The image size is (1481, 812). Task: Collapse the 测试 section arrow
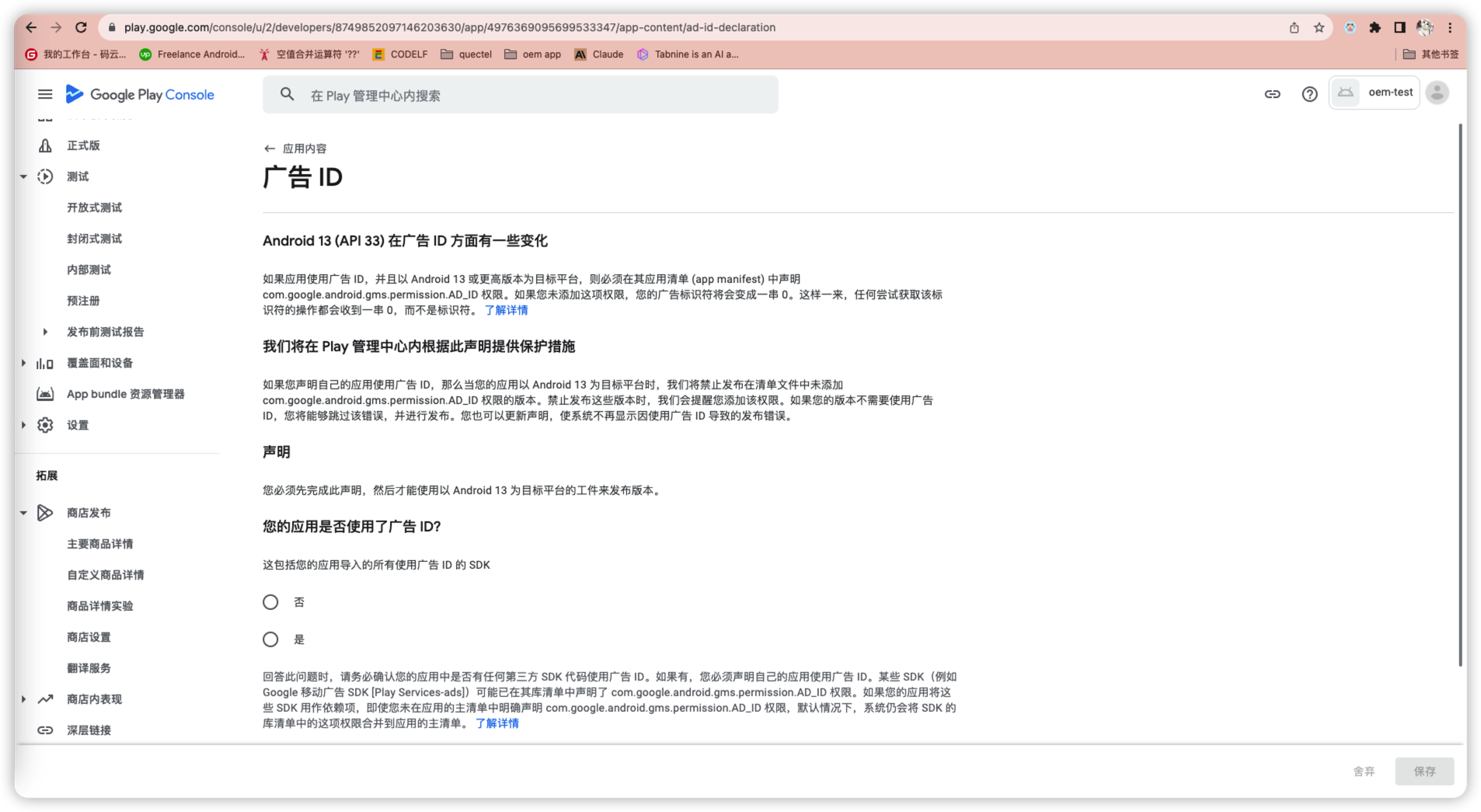pyautogui.click(x=23, y=176)
